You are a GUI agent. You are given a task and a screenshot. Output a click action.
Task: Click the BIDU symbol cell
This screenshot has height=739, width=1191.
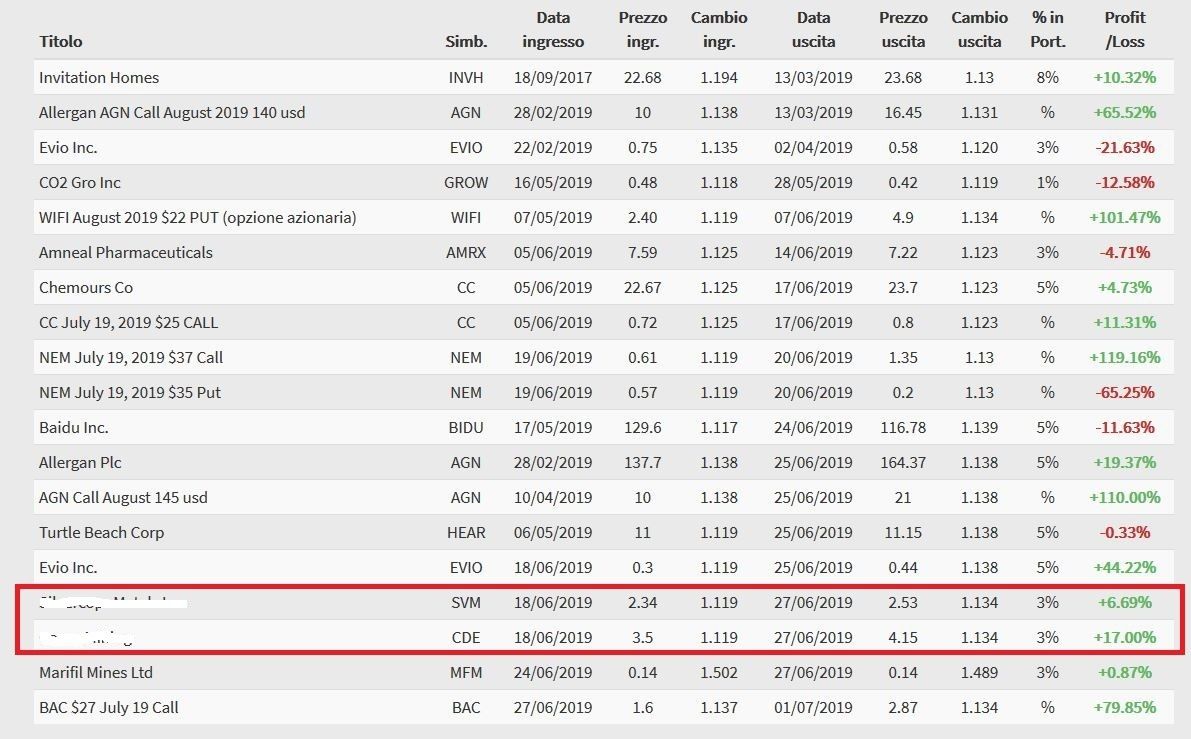466,427
